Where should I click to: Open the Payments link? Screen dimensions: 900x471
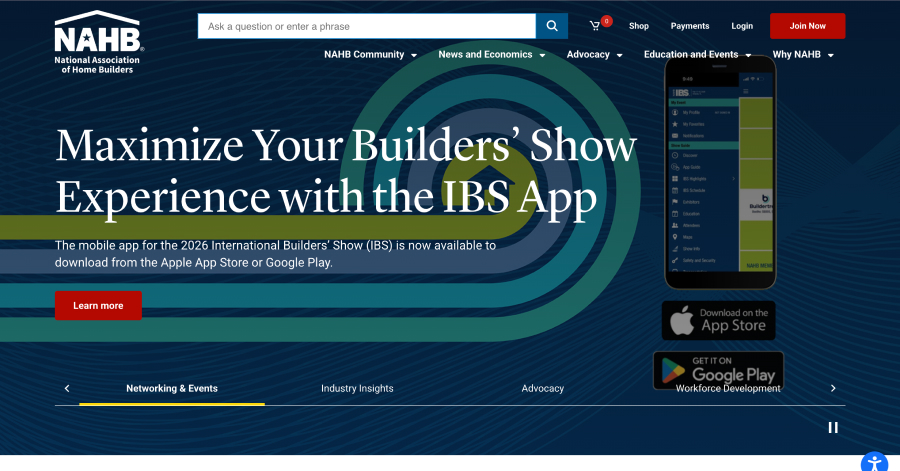tap(689, 26)
